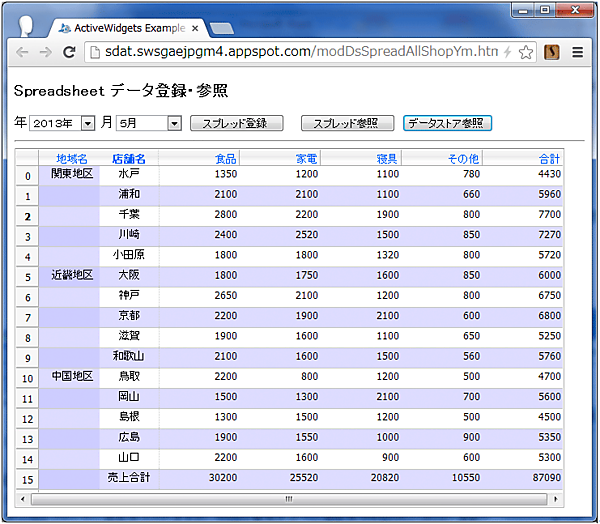Click the browser back arrow
The image size is (600, 524).
click(21, 52)
